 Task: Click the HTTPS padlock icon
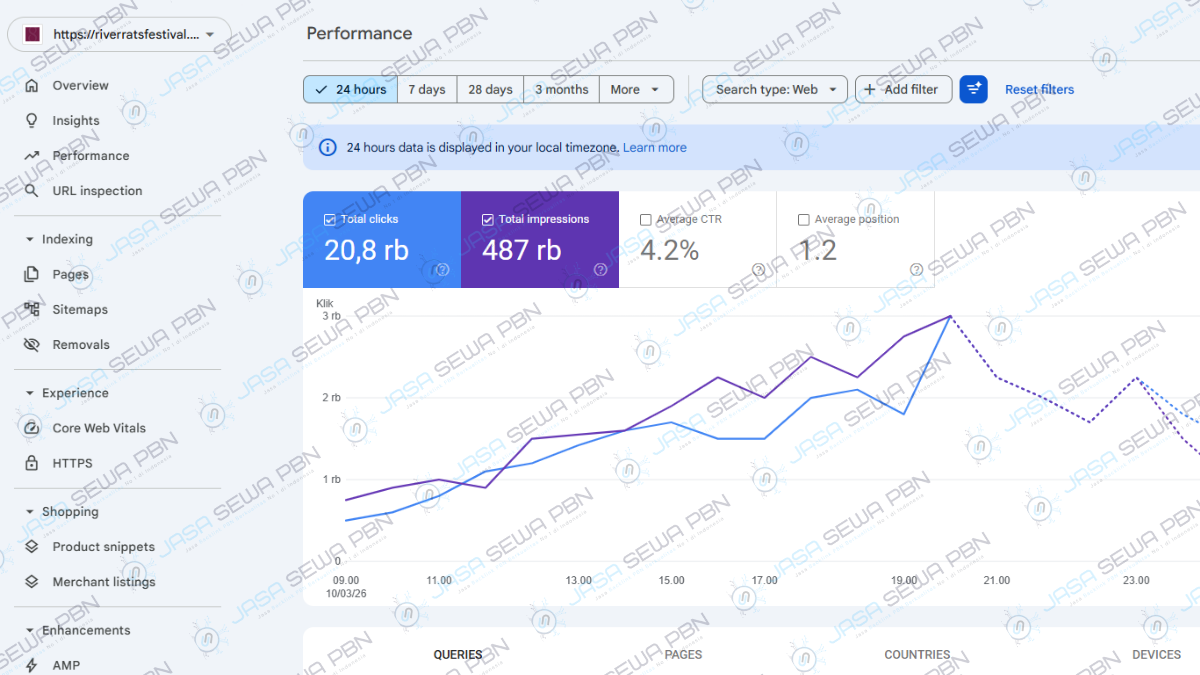pos(32,463)
